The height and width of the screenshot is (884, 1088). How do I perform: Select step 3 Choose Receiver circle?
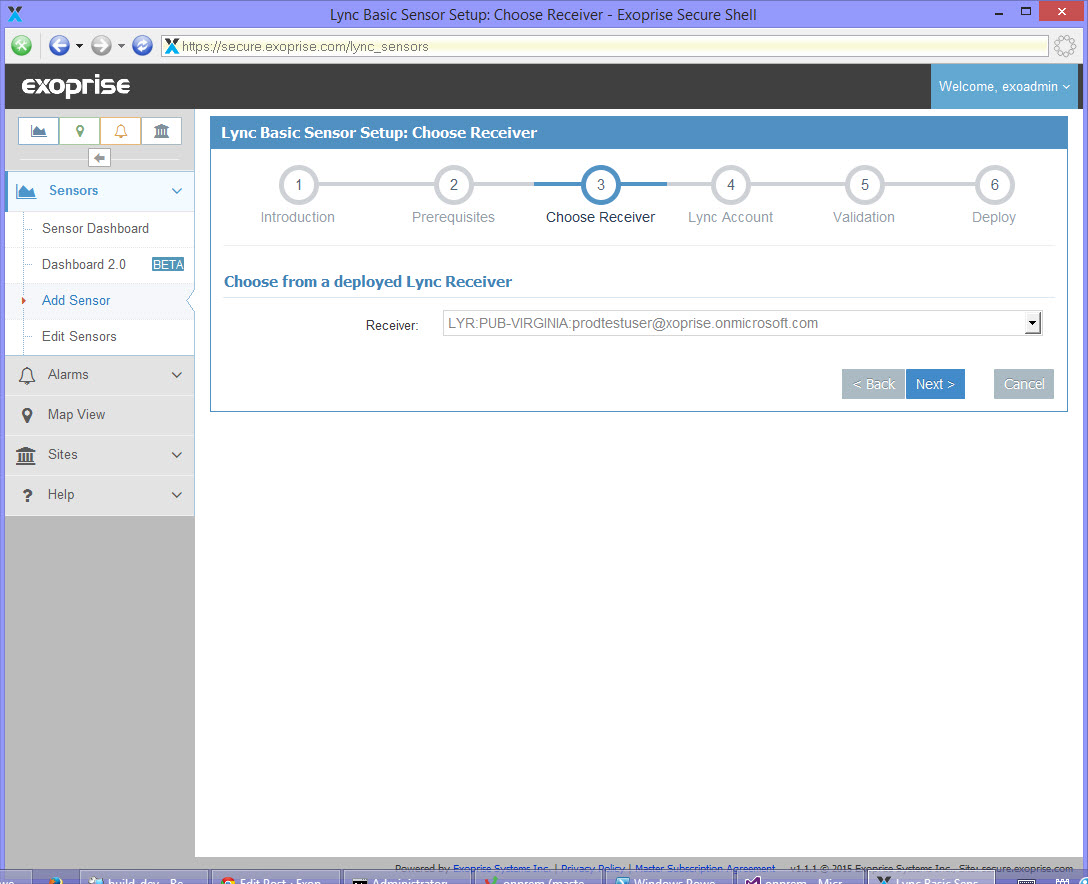601,185
